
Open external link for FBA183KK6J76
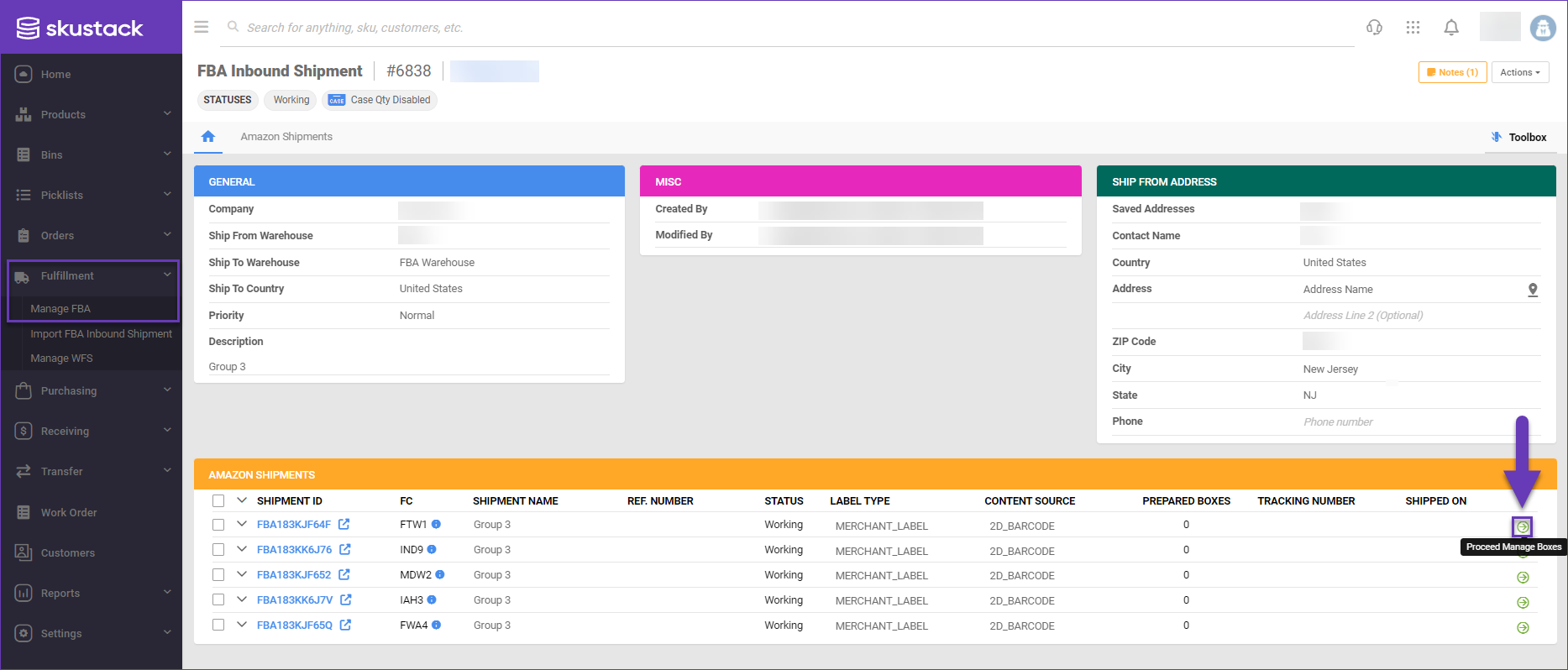(x=345, y=549)
